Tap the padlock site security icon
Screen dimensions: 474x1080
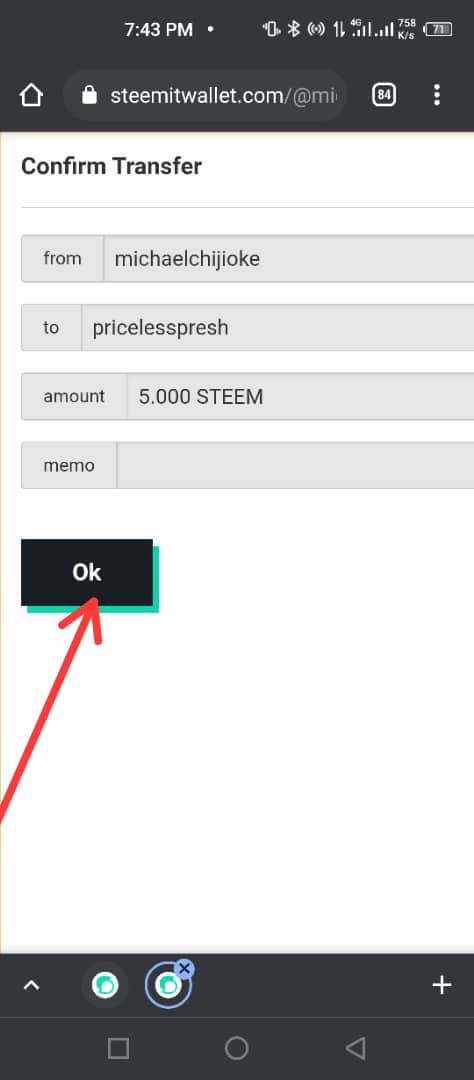[x=90, y=95]
